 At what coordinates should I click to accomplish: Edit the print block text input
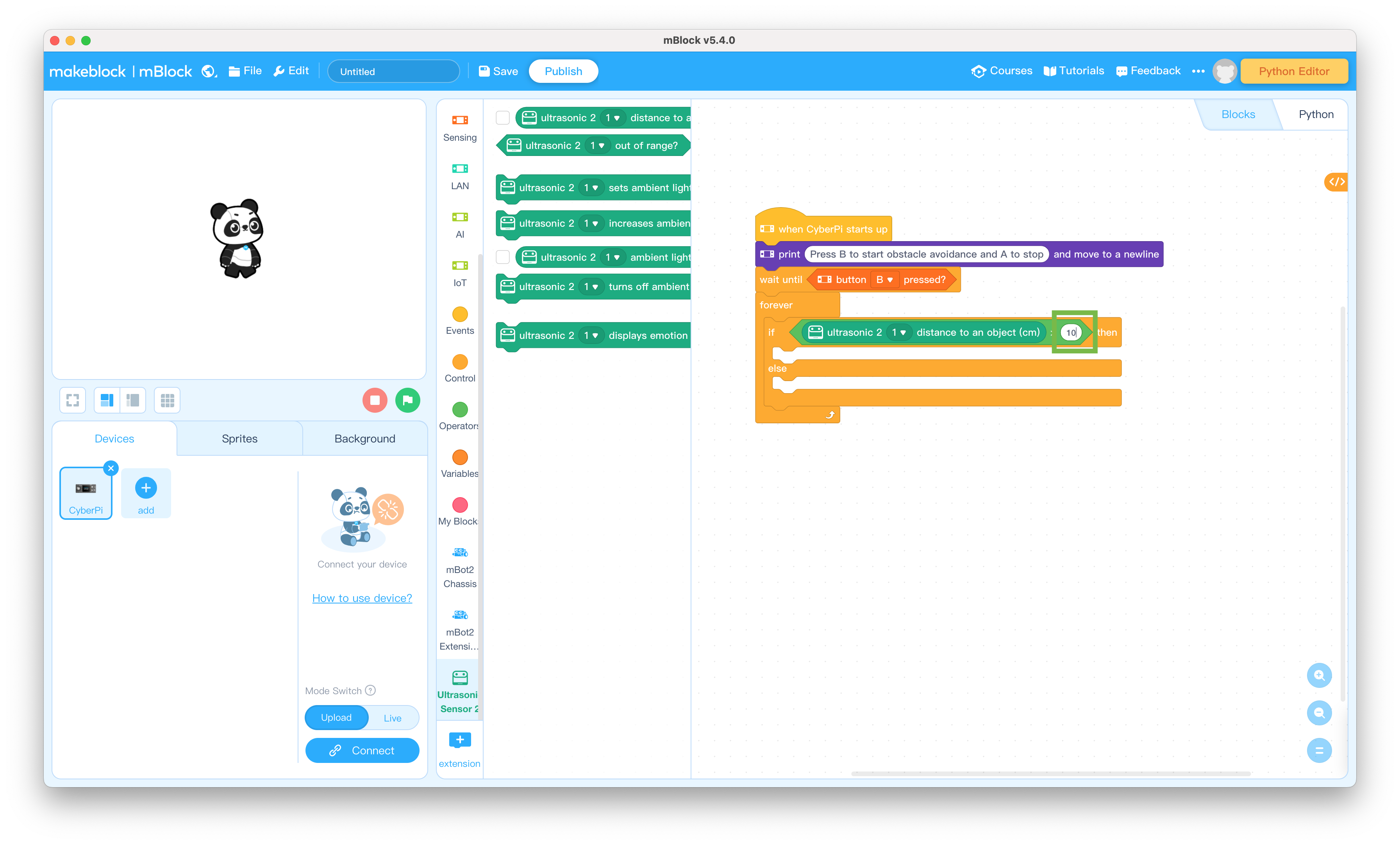pyautogui.click(x=926, y=254)
